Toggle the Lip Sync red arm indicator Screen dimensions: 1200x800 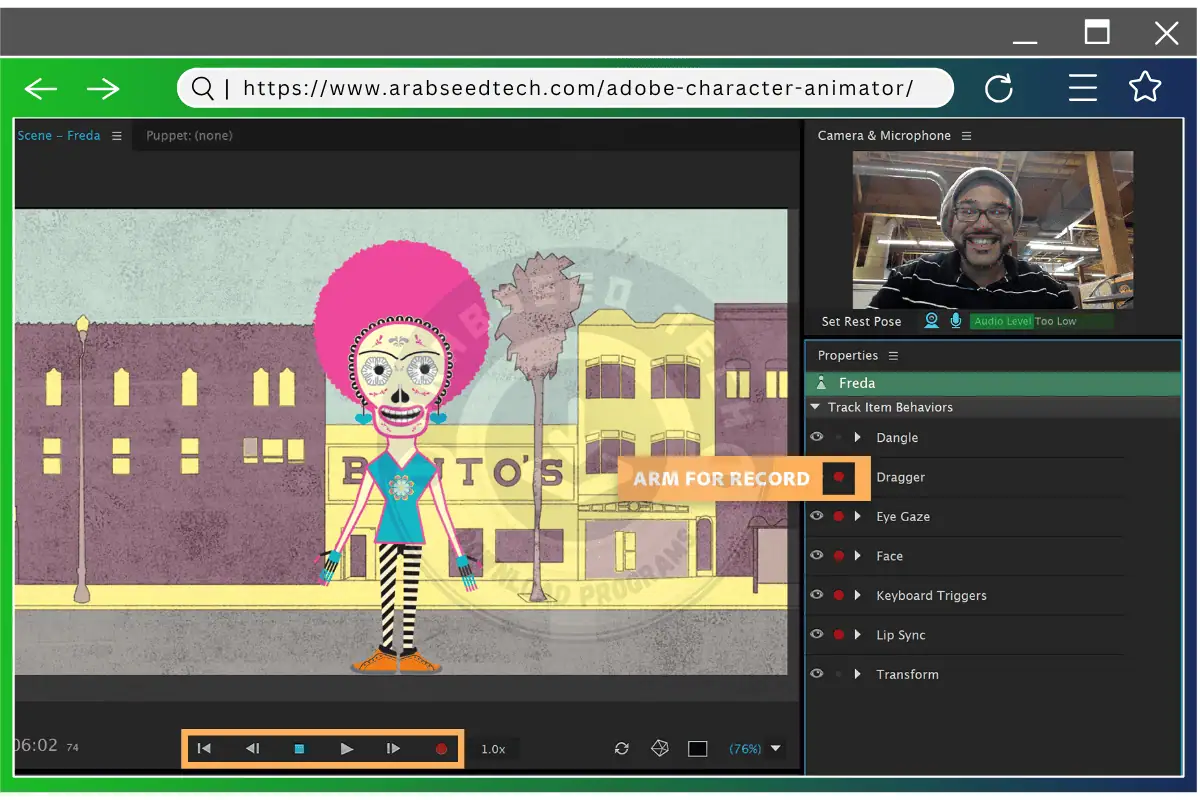[838, 634]
